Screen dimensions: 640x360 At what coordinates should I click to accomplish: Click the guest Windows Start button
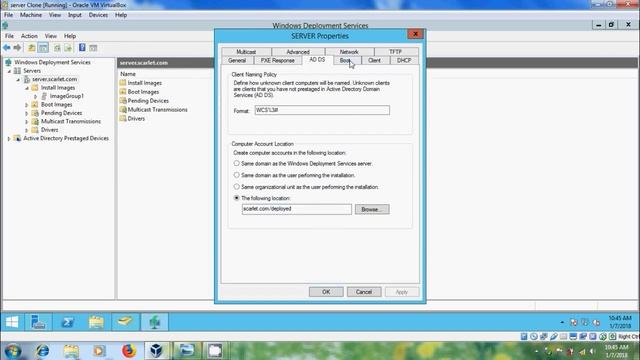point(12,322)
